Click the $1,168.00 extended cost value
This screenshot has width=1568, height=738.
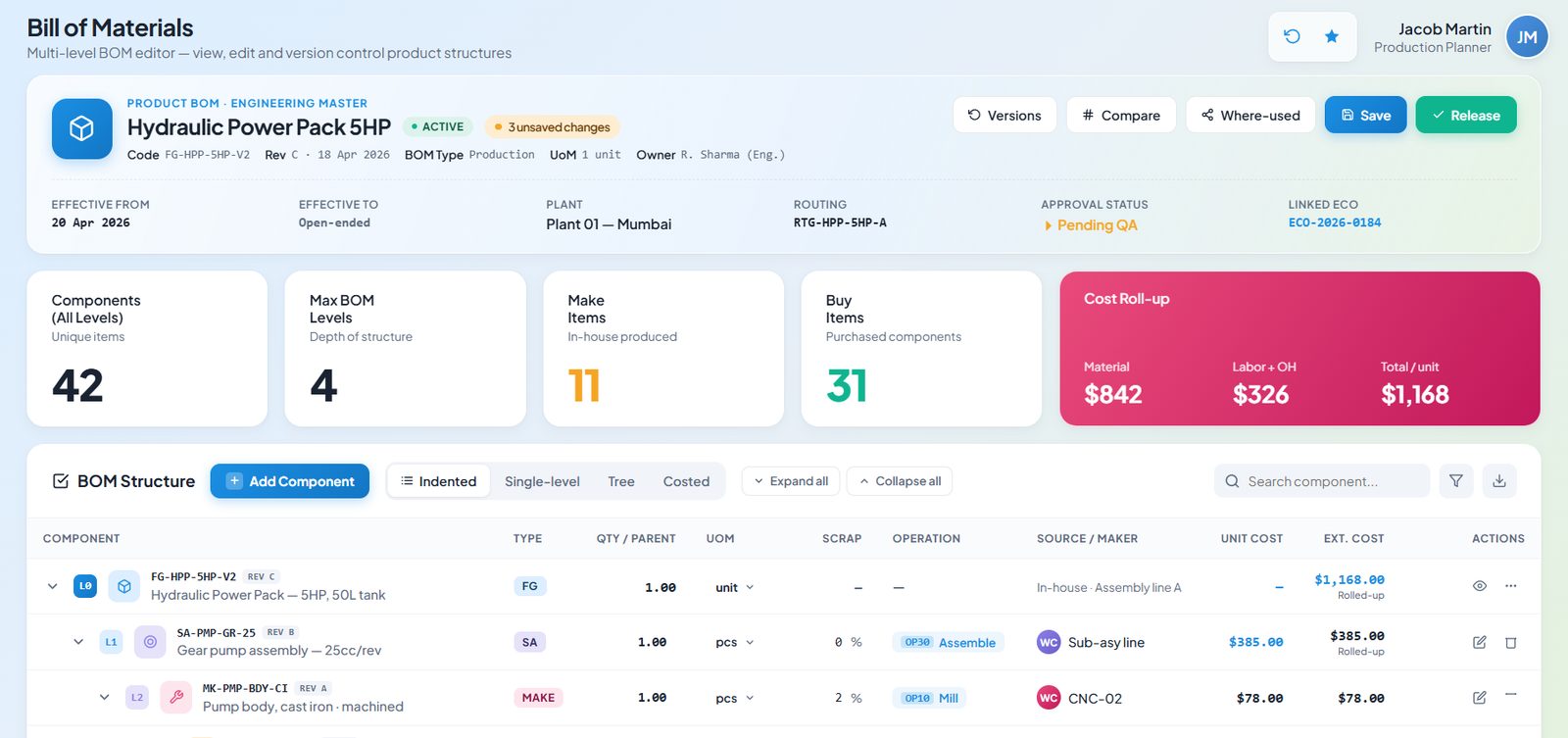pyautogui.click(x=1349, y=579)
